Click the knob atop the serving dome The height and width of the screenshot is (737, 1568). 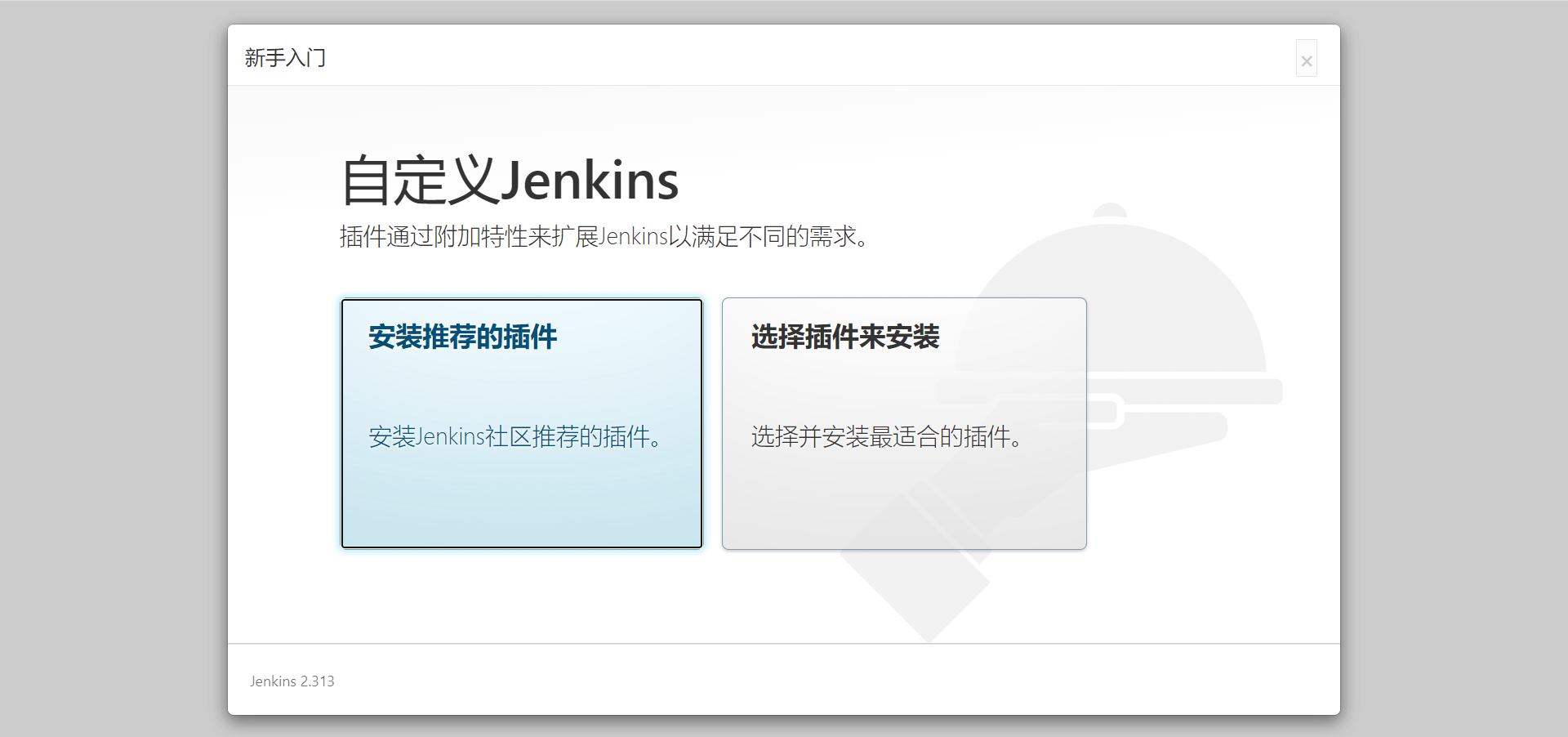pyautogui.click(x=1110, y=210)
